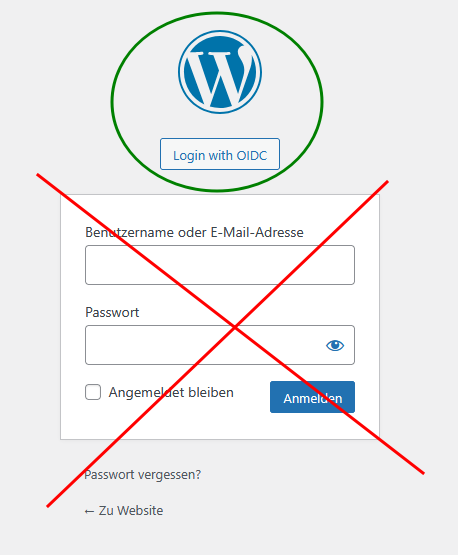Click the blue Anmelden button
This screenshot has height=555, width=458.
tap(312, 397)
